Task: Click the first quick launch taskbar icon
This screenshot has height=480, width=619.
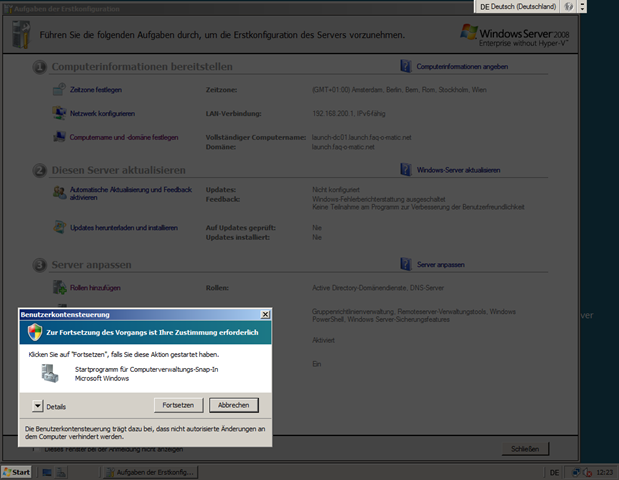Action: point(47,472)
